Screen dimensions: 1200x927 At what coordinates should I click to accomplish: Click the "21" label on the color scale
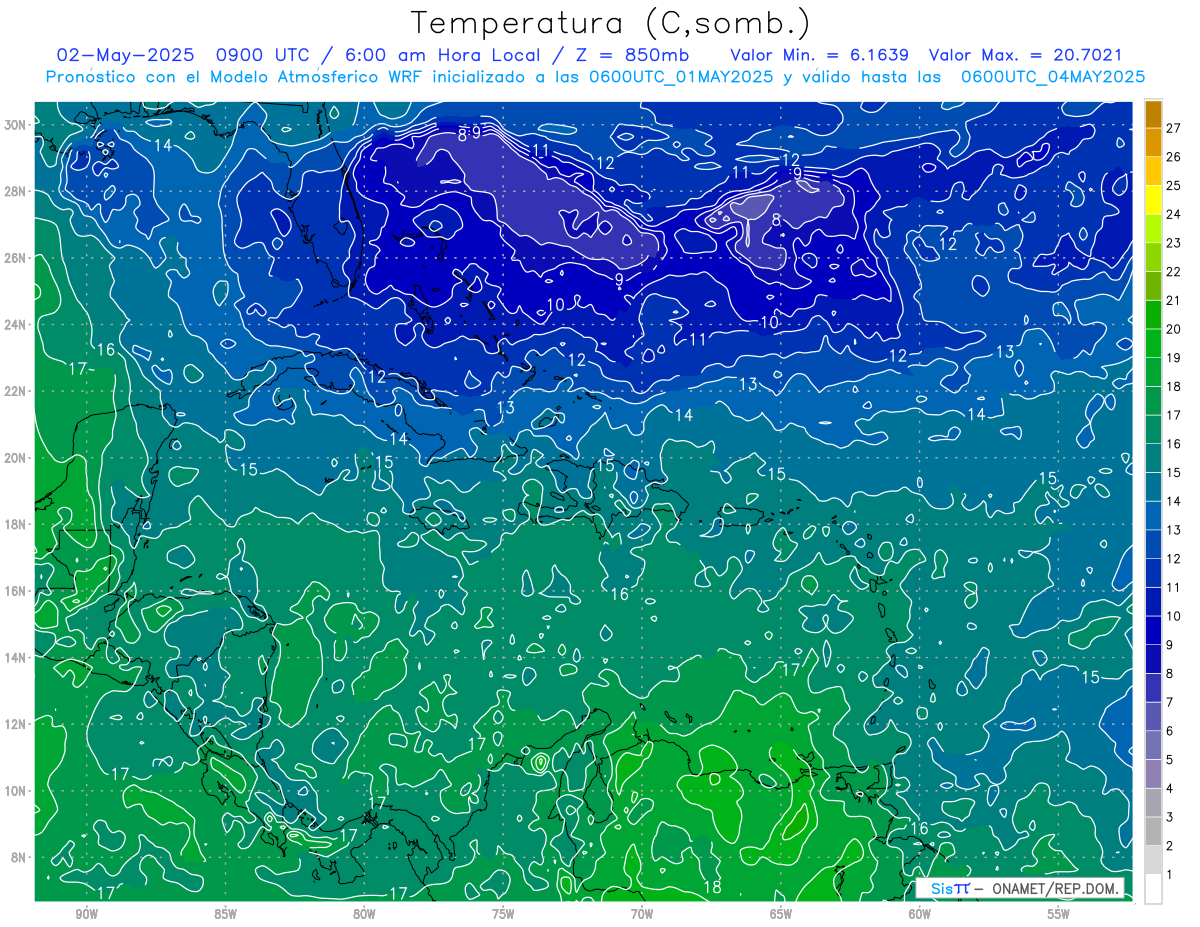(1173, 300)
